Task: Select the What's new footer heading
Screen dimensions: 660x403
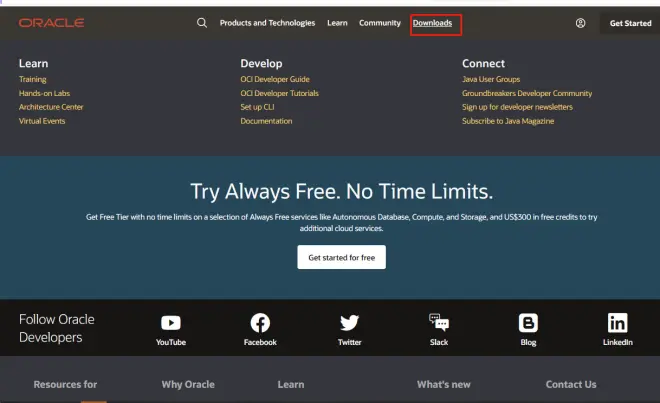Action: pos(444,384)
